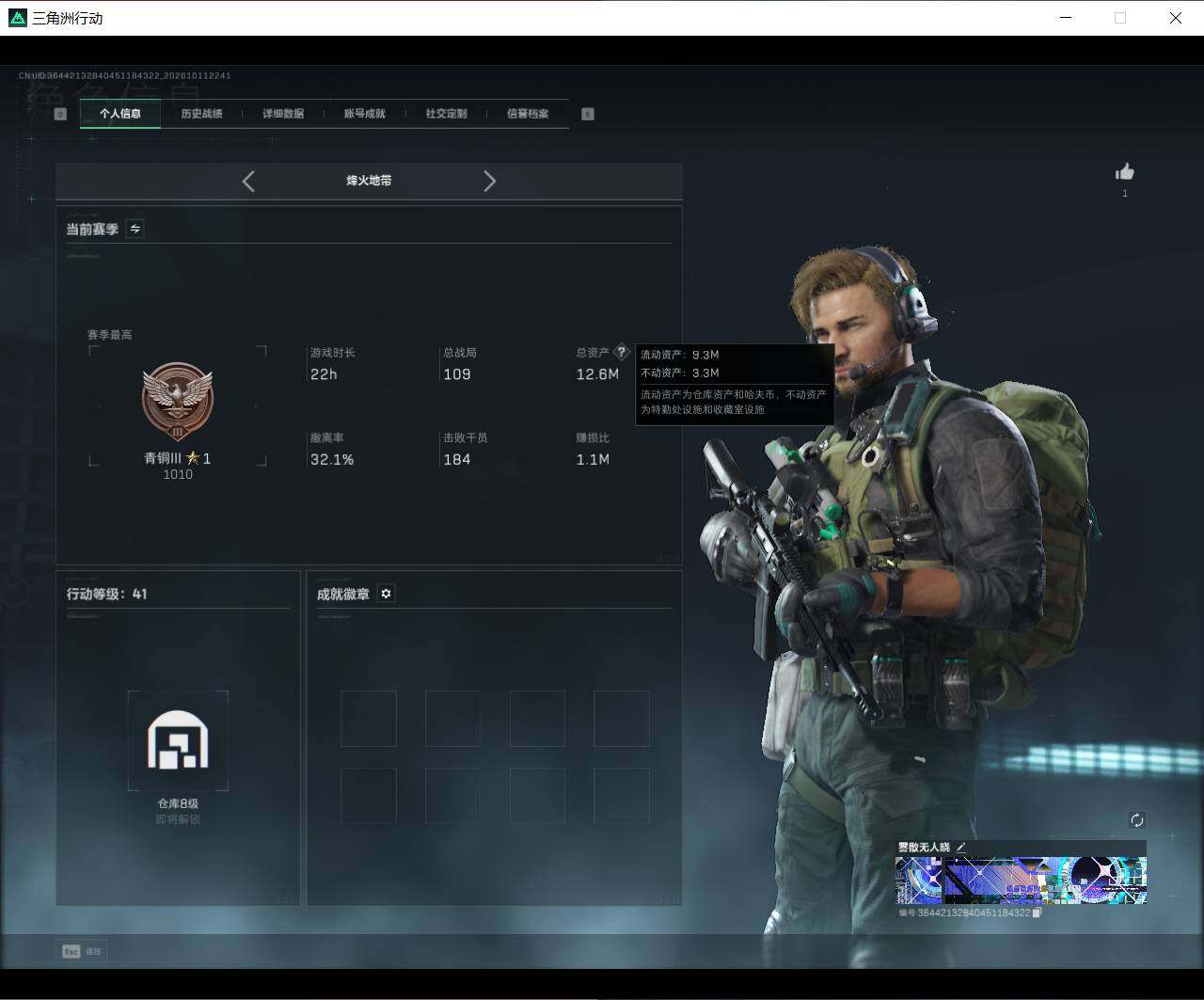
Task: Click the 32.1% extraction rate value
Action: [x=332, y=460]
